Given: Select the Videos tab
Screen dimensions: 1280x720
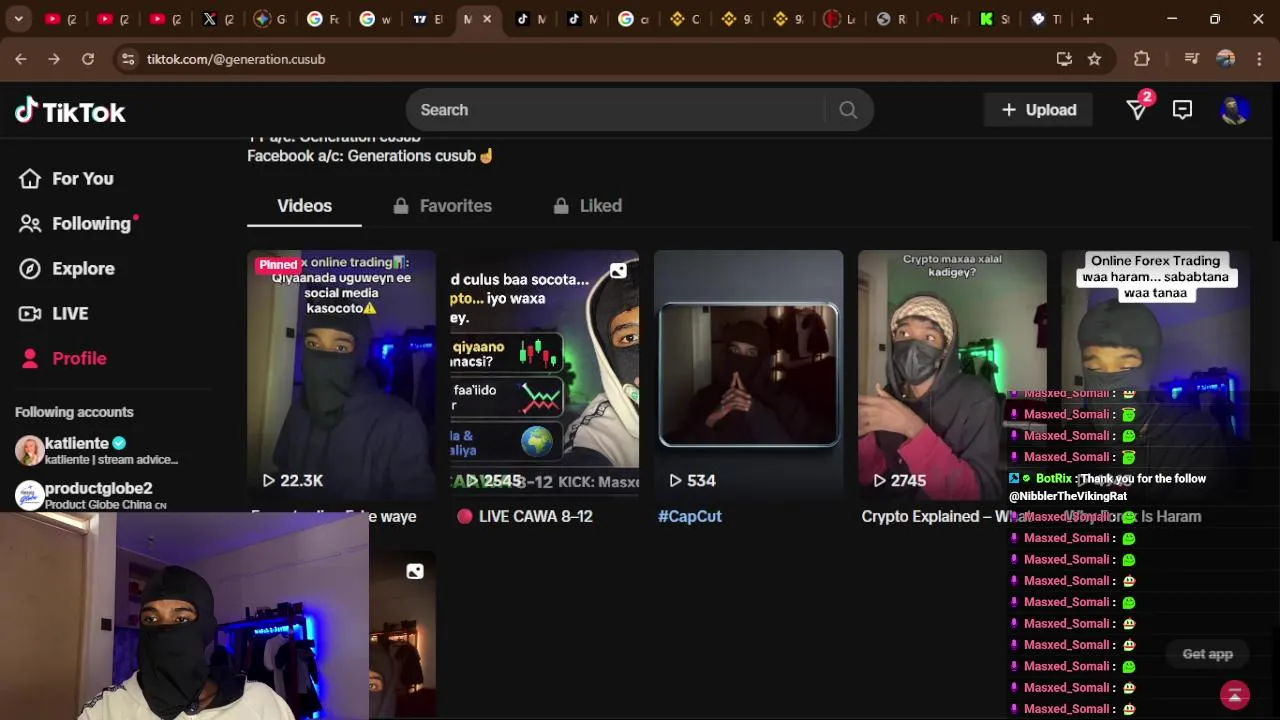Looking at the screenshot, I should click(x=304, y=206).
